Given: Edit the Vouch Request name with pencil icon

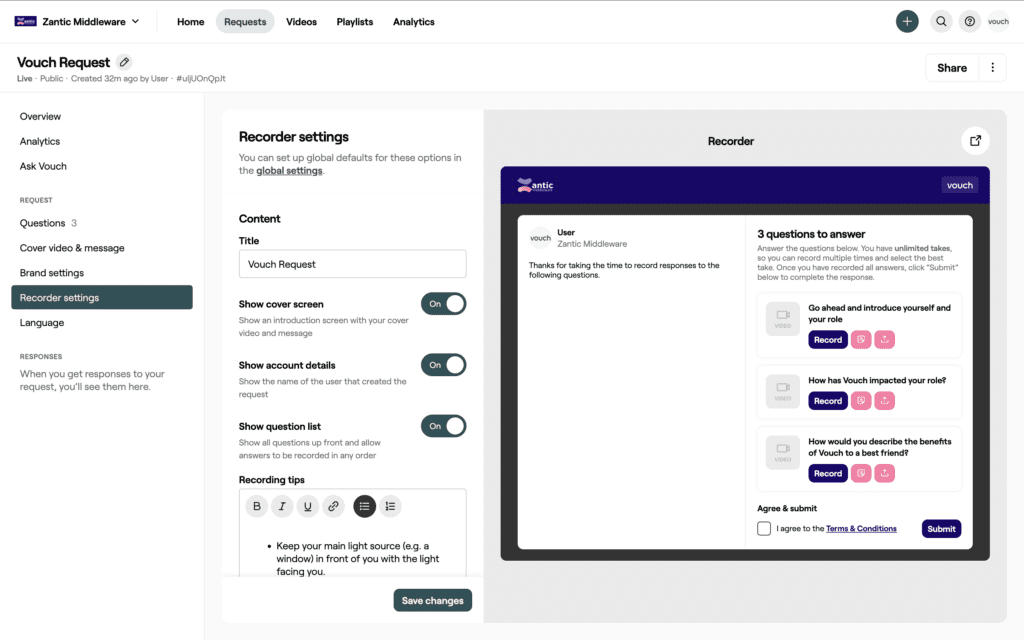Looking at the screenshot, I should click(124, 62).
